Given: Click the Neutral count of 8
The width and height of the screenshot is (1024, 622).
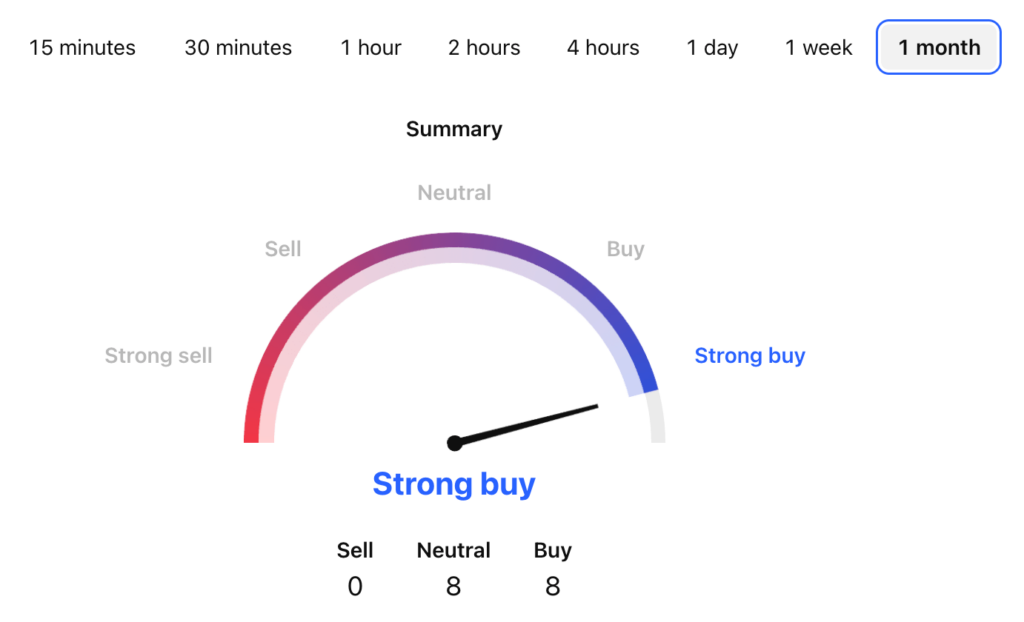Looking at the screenshot, I should (x=453, y=586).
